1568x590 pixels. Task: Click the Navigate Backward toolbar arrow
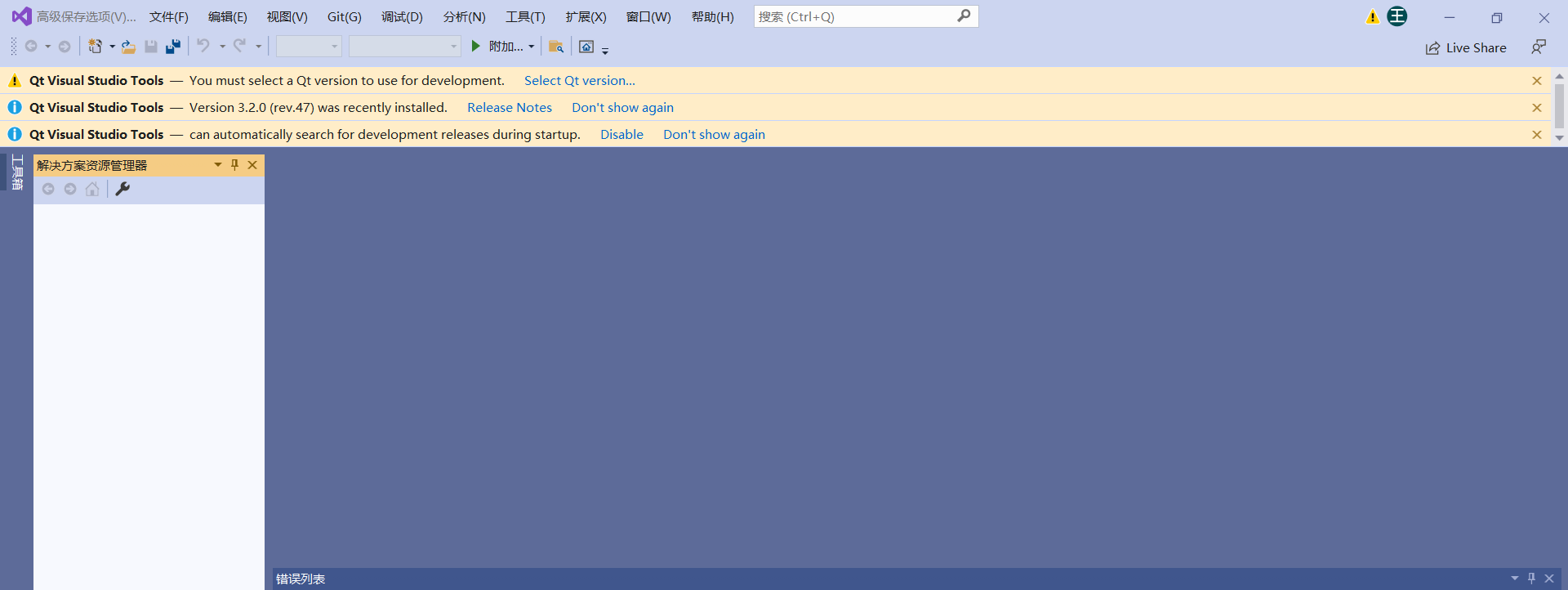(x=31, y=47)
